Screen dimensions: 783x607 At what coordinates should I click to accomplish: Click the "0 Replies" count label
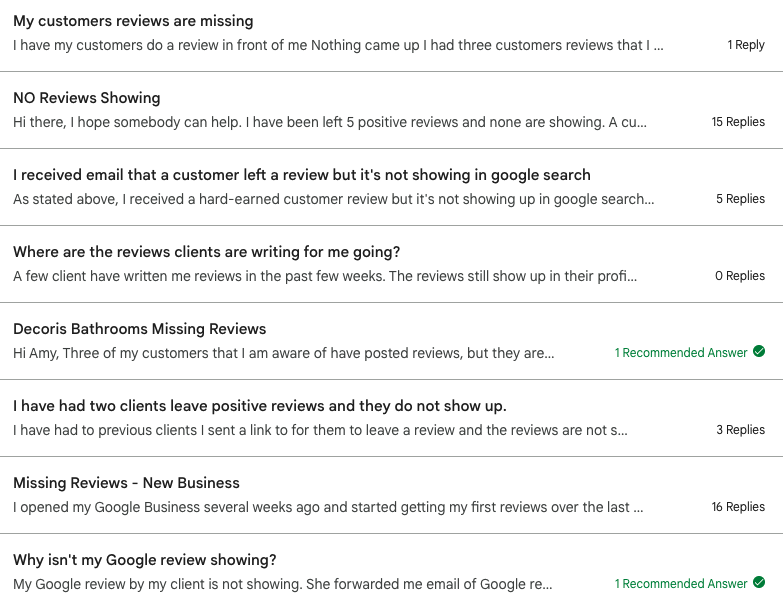740,276
